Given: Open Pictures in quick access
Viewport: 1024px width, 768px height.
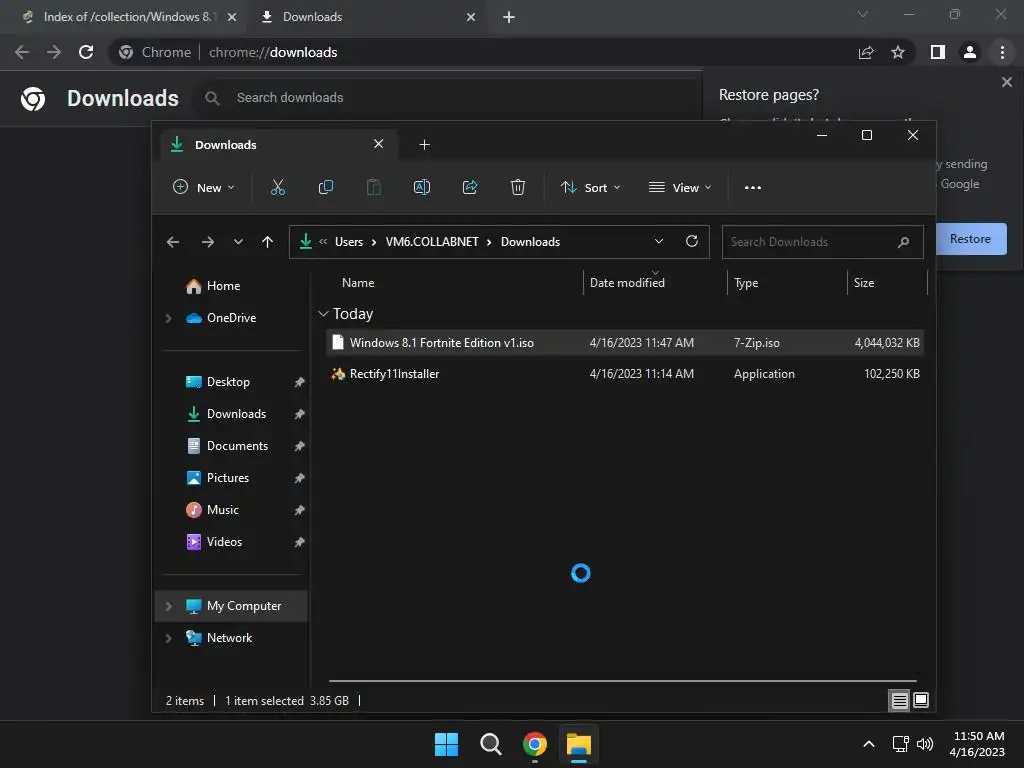Looking at the screenshot, I should (x=227, y=478).
